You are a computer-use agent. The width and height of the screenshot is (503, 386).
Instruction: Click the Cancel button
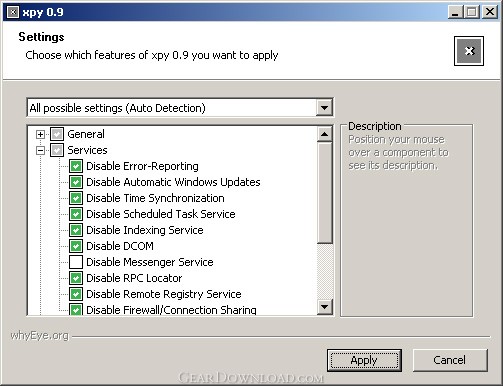[450, 360]
